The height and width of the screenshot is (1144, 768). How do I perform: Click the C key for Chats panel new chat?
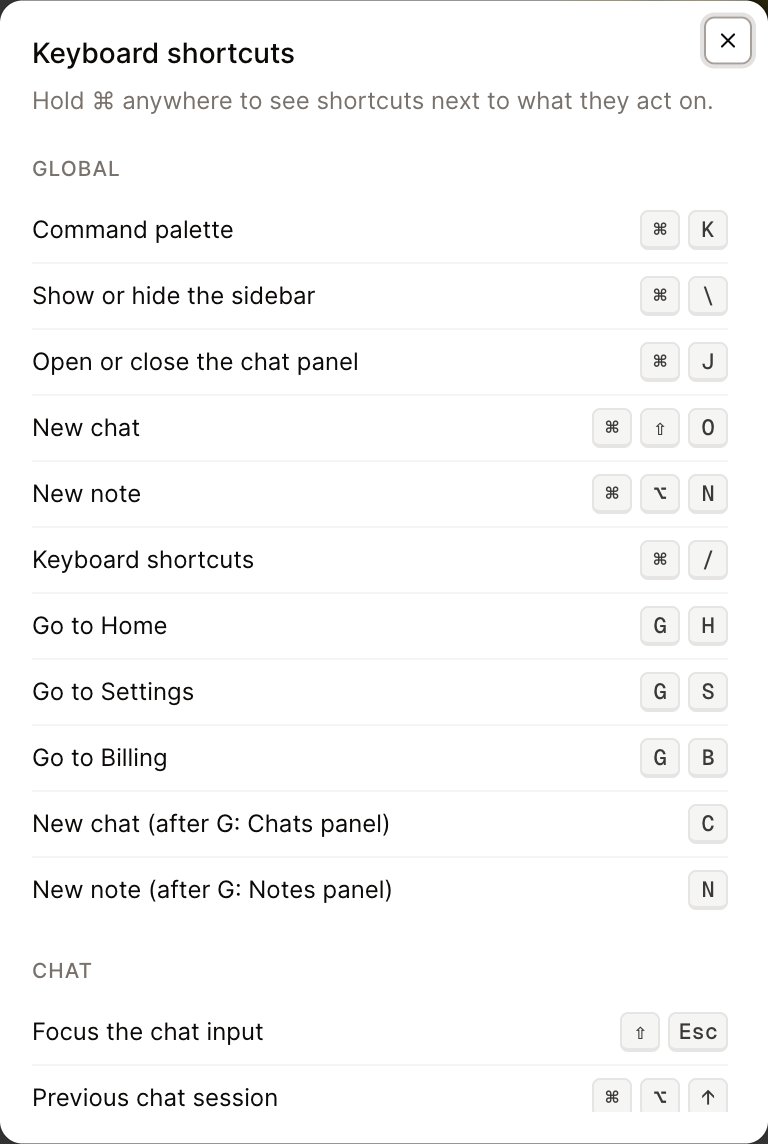707,824
